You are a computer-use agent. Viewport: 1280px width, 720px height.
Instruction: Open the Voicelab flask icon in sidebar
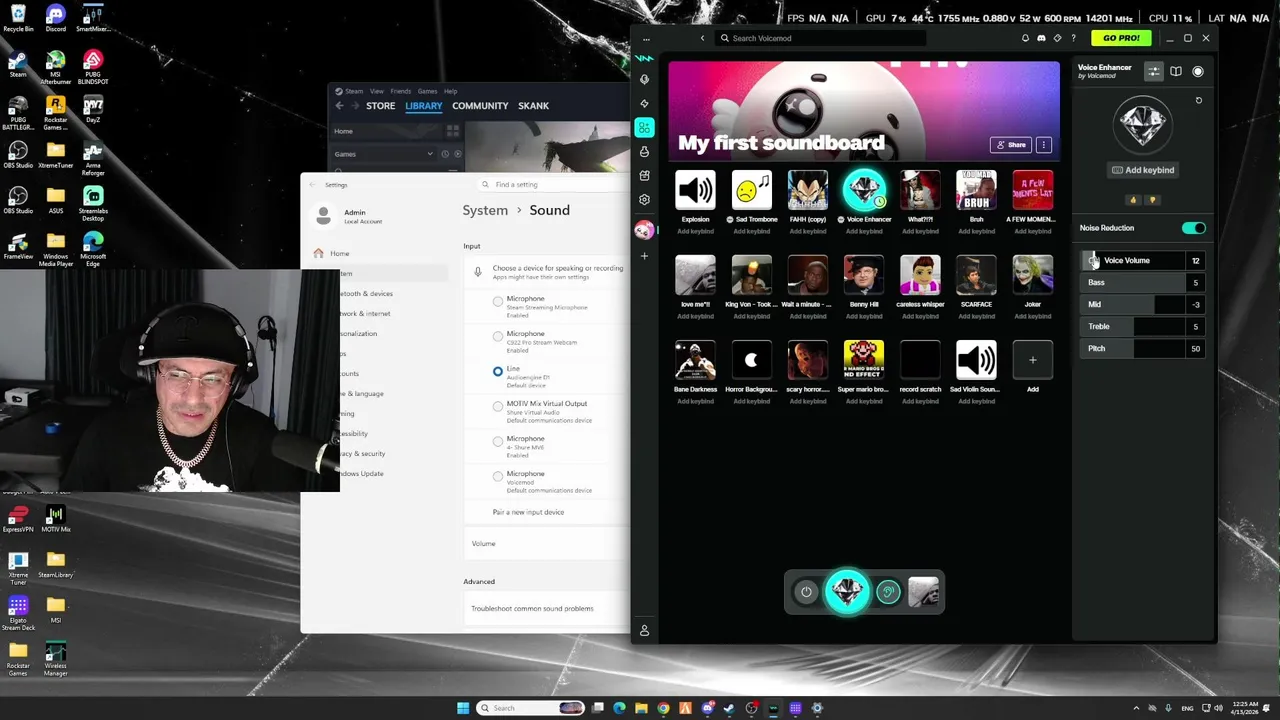[x=644, y=151]
